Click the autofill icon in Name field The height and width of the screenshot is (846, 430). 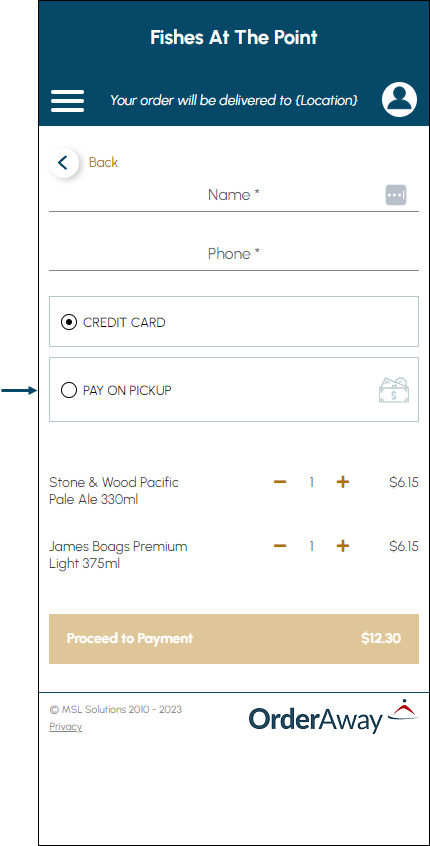tap(395, 195)
